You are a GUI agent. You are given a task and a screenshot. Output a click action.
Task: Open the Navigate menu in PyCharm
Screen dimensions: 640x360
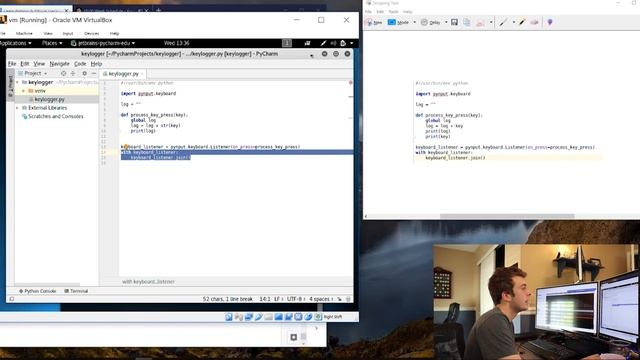click(x=60, y=64)
